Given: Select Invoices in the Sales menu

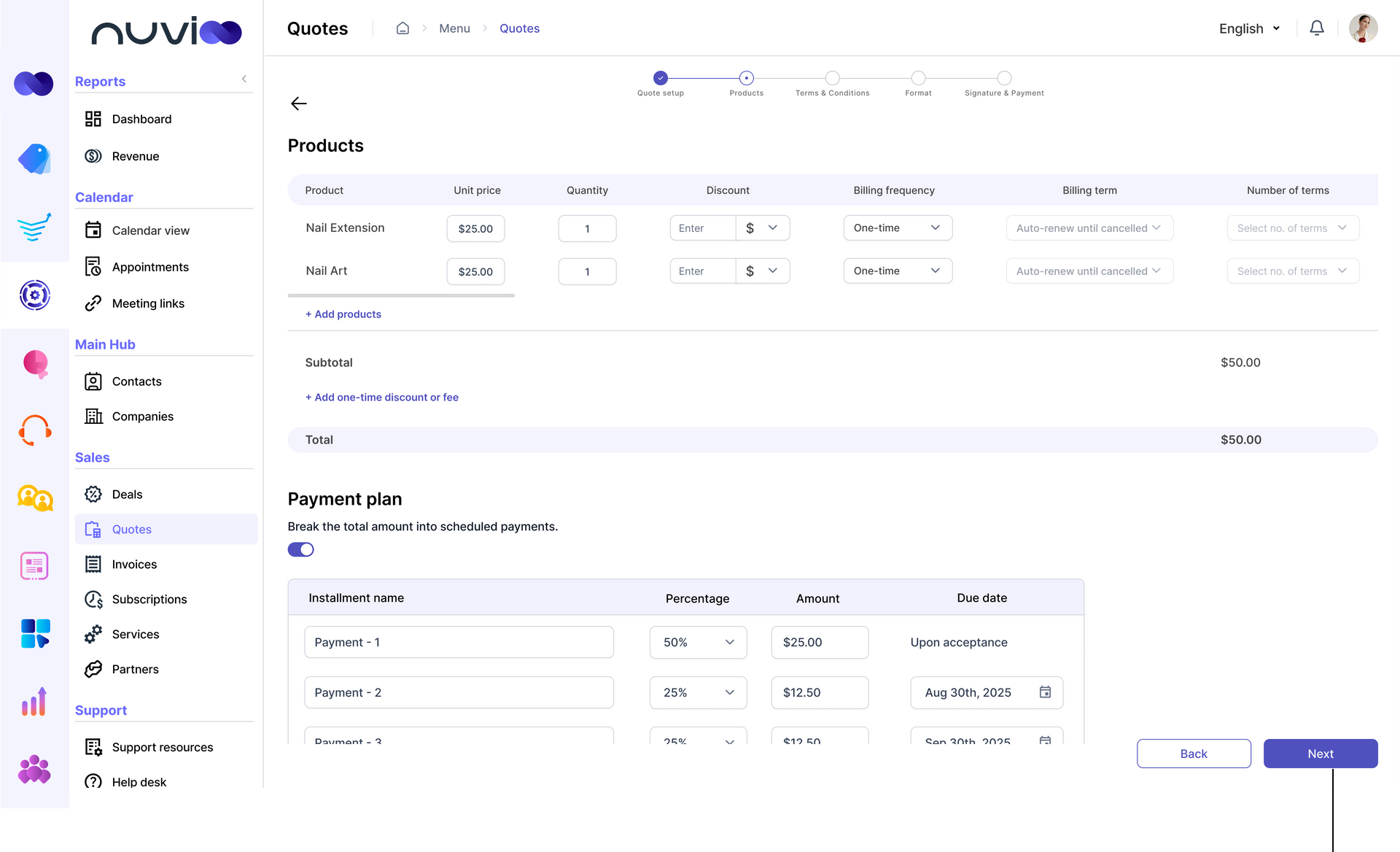Looking at the screenshot, I should tap(134, 564).
